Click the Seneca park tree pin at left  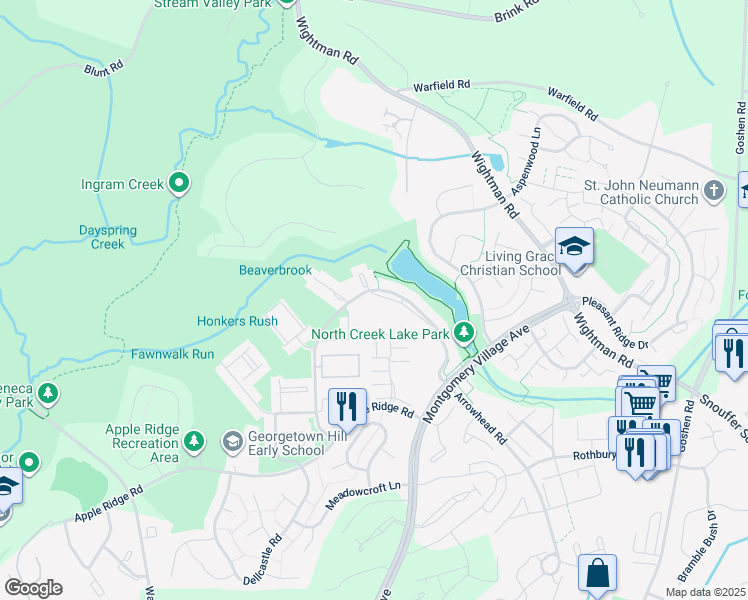coord(47,394)
